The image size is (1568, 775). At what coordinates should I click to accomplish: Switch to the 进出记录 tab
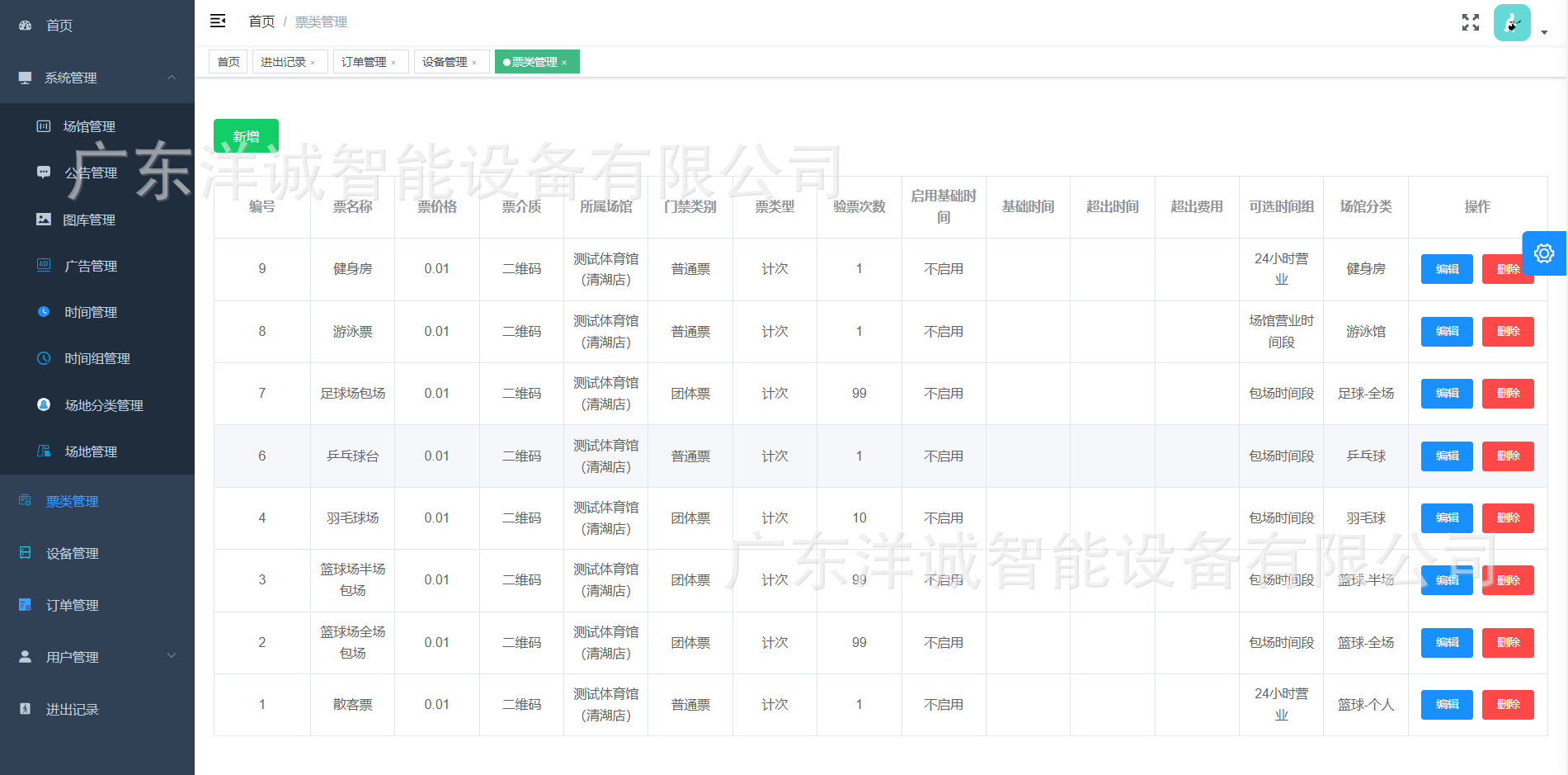coord(283,61)
